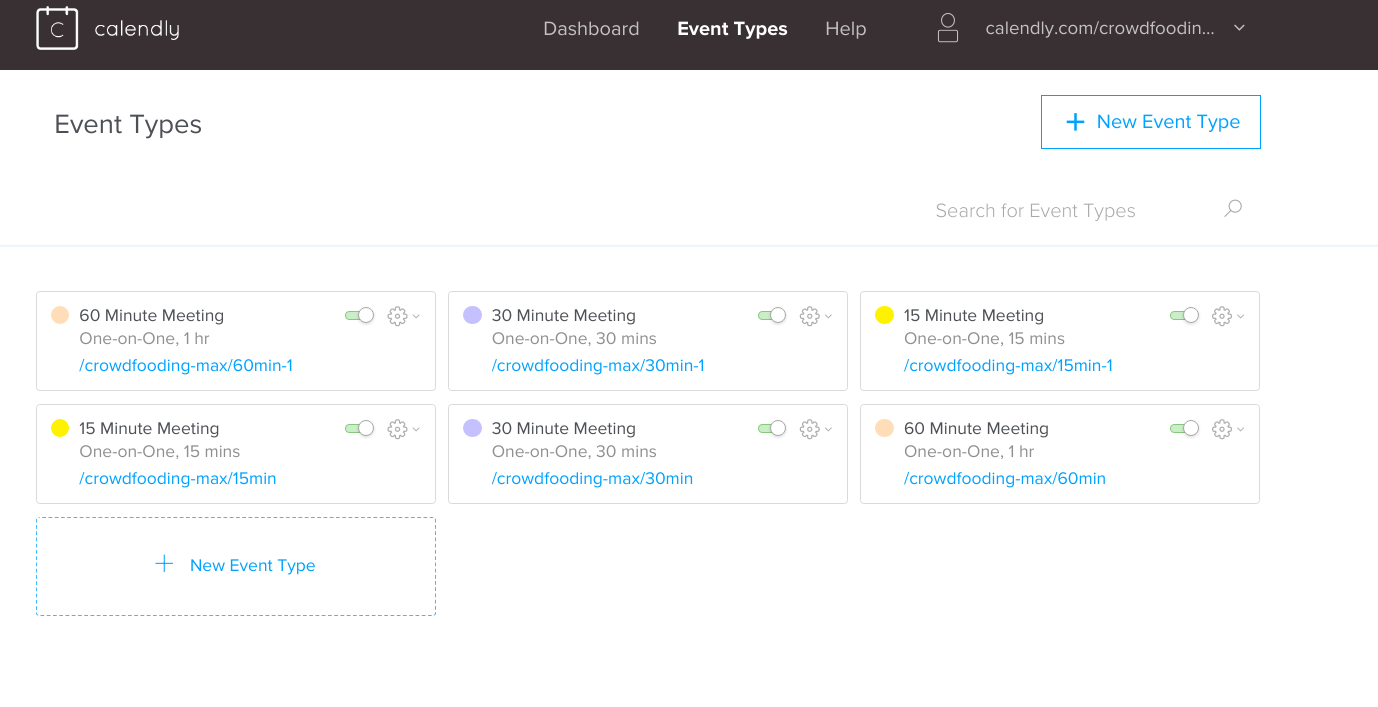Disable the /crowdfooding-max/30min-1 event switch
Screen dimensions: 1378x707
coord(772,316)
